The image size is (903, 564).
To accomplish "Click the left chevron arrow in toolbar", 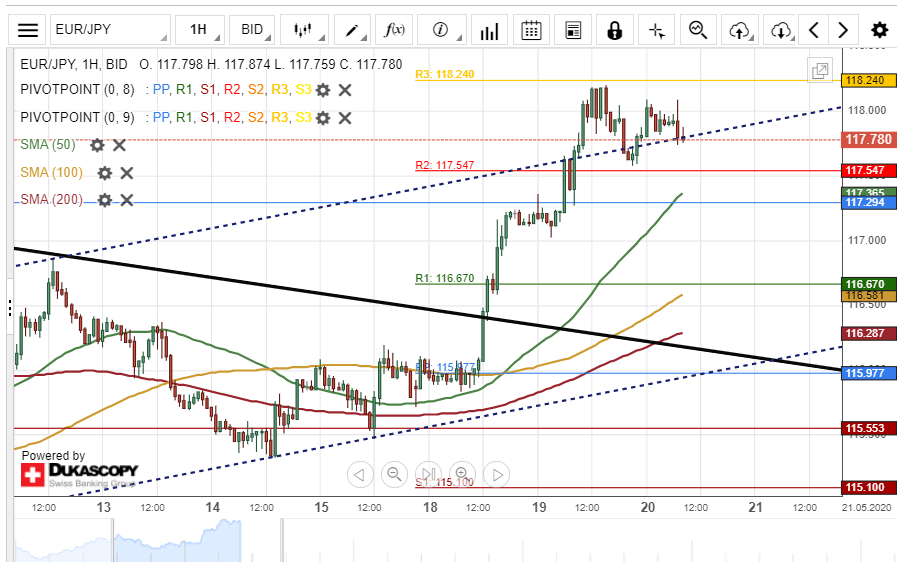I will [x=814, y=30].
